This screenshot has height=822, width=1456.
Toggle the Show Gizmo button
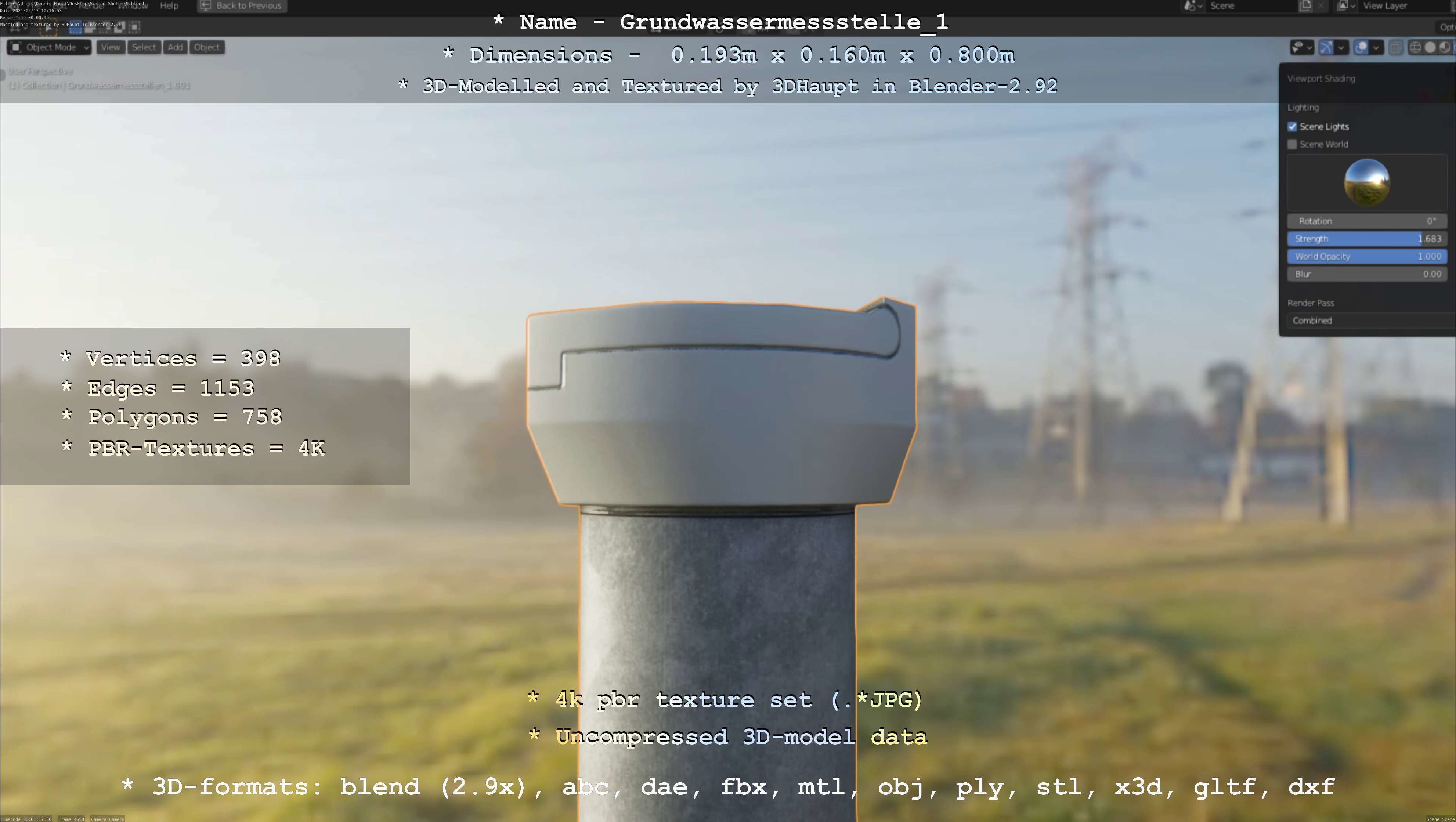(1326, 47)
